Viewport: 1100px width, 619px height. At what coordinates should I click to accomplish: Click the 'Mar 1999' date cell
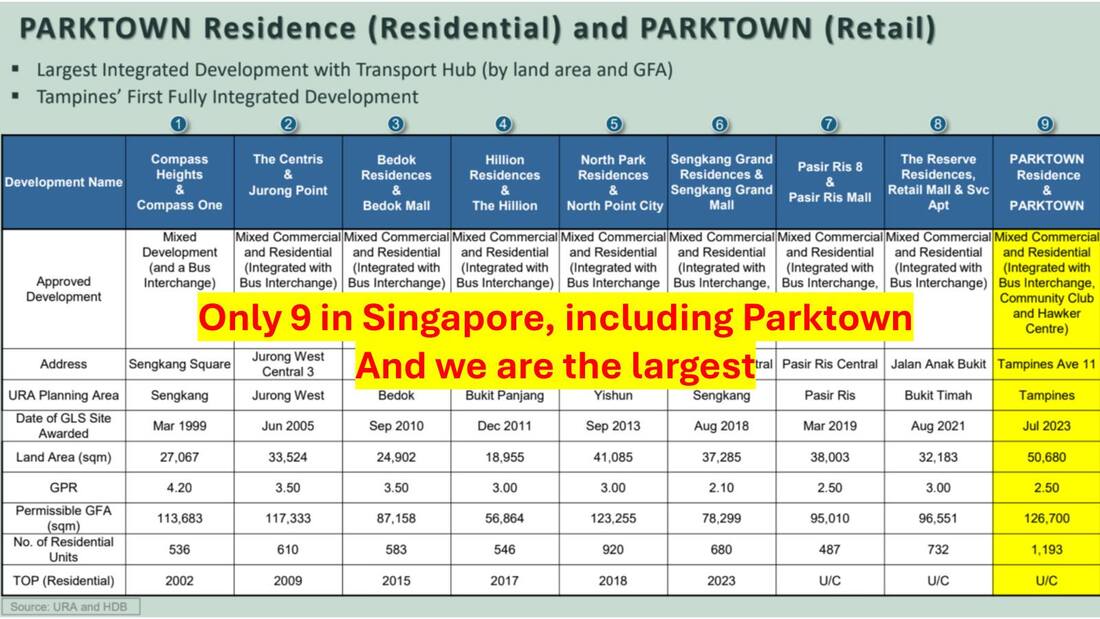(180, 426)
